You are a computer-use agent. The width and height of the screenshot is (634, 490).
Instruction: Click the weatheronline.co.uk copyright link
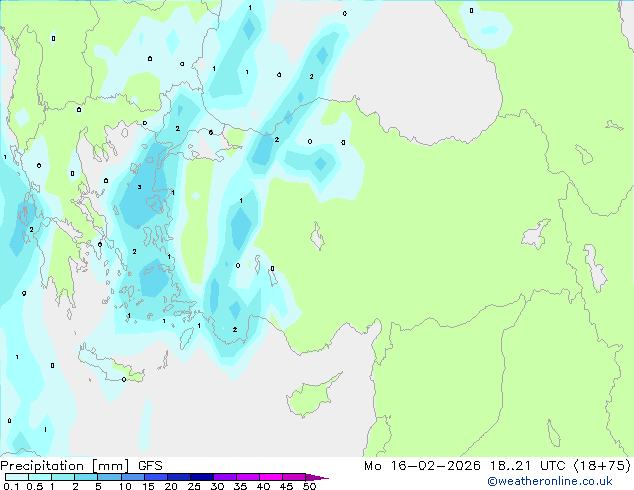point(549,481)
